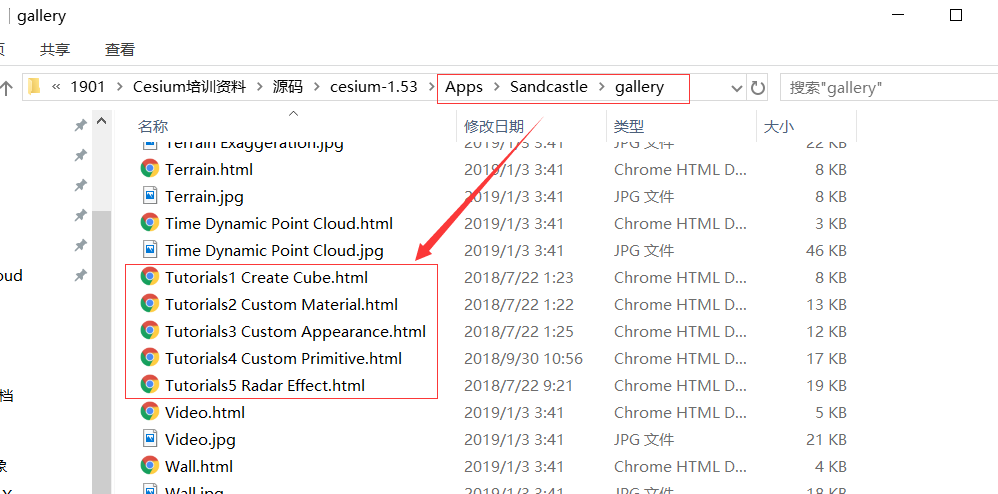Open the 共享 ribbon tab

pos(55,49)
